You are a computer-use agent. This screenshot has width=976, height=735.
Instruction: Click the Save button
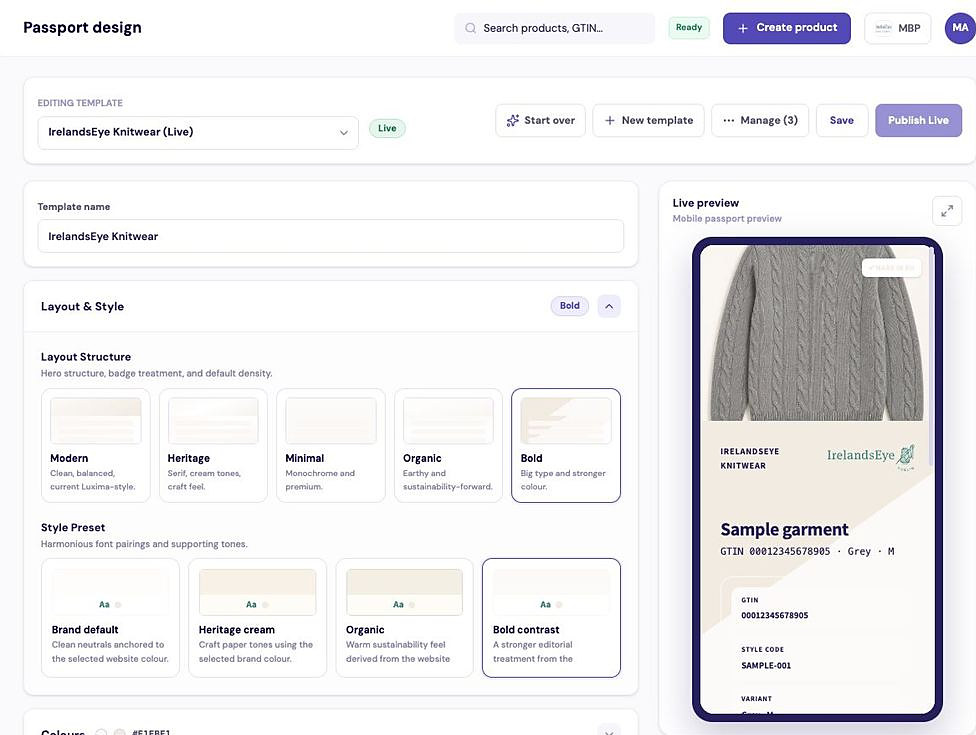tap(842, 121)
